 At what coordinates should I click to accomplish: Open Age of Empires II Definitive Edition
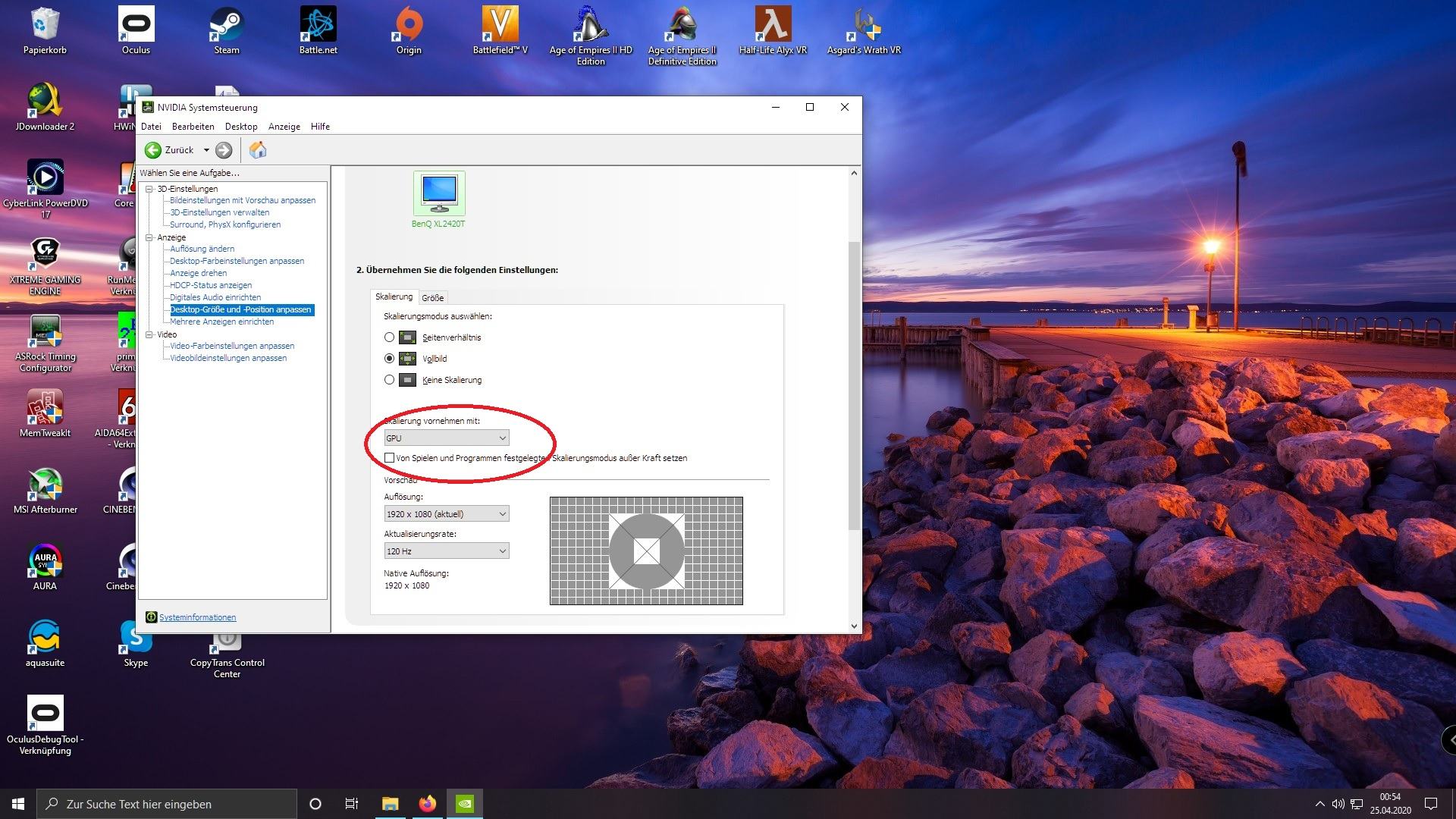(682, 36)
